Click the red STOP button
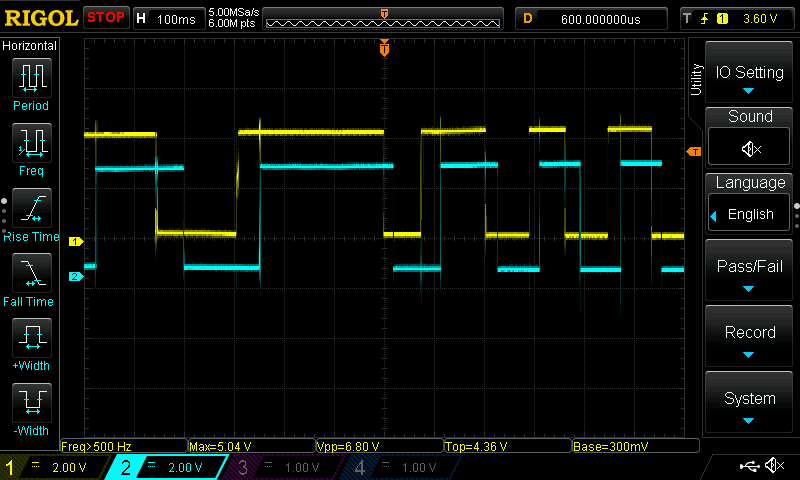Viewport: 800px width, 480px height. 106,18
